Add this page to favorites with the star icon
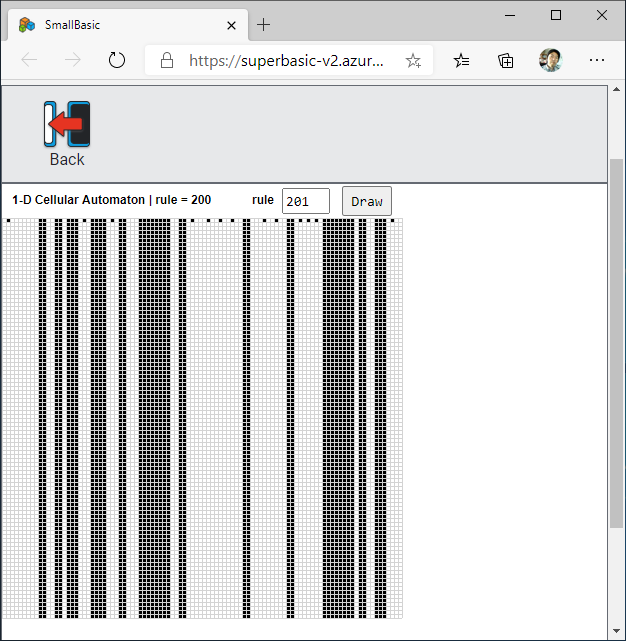 point(413,61)
